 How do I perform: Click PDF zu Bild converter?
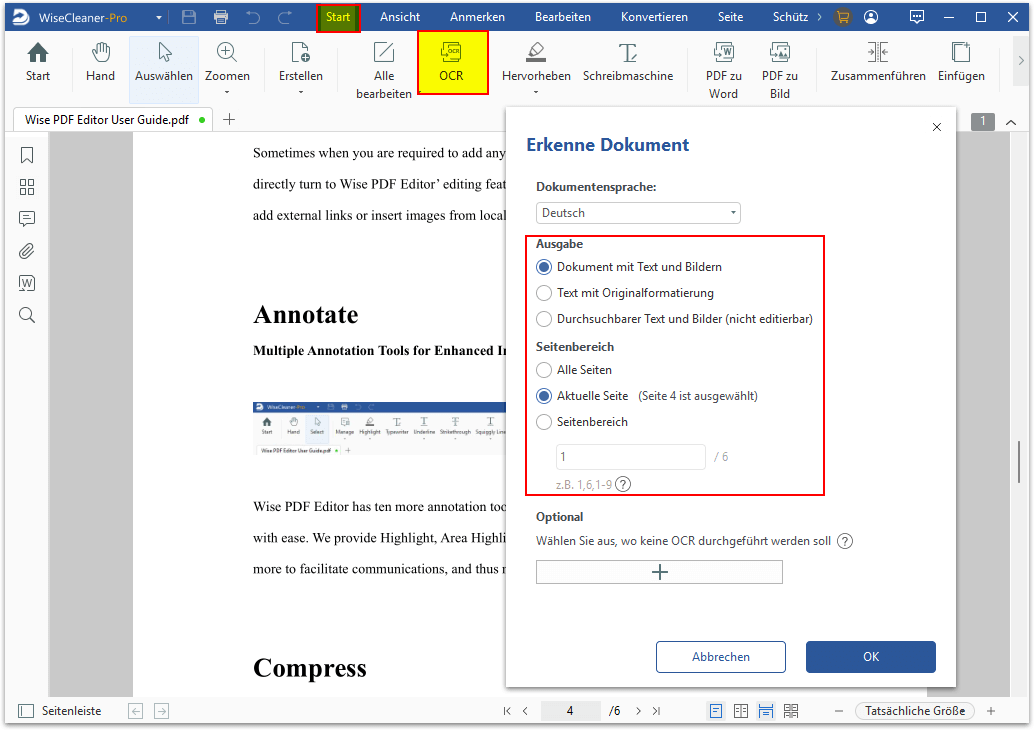point(779,70)
